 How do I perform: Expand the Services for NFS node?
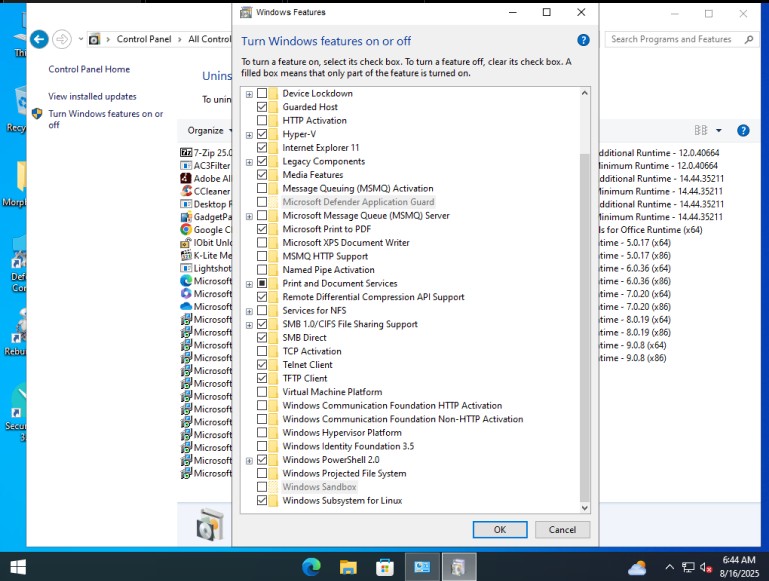(249, 311)
